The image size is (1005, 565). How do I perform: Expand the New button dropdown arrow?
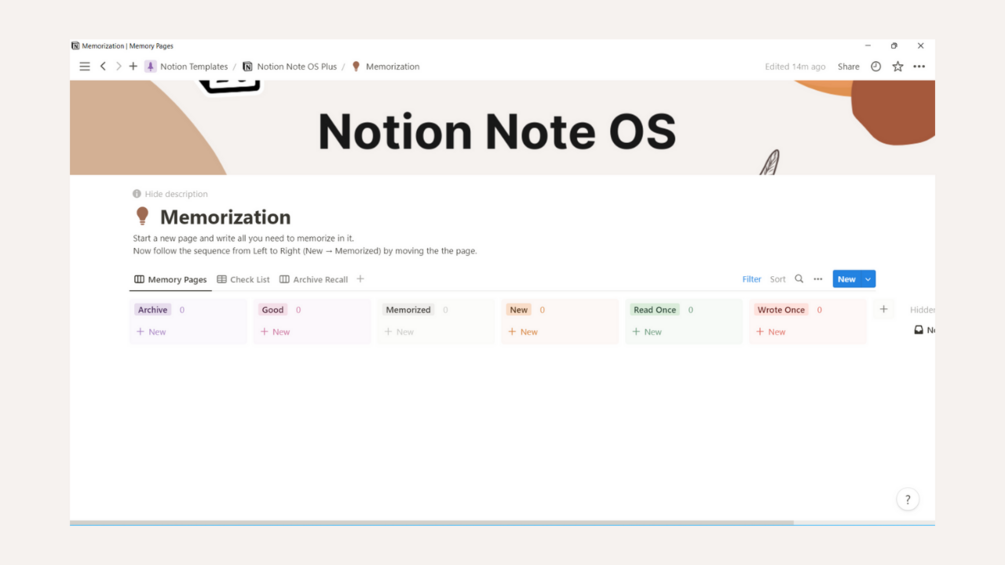[x=868, y=279]
